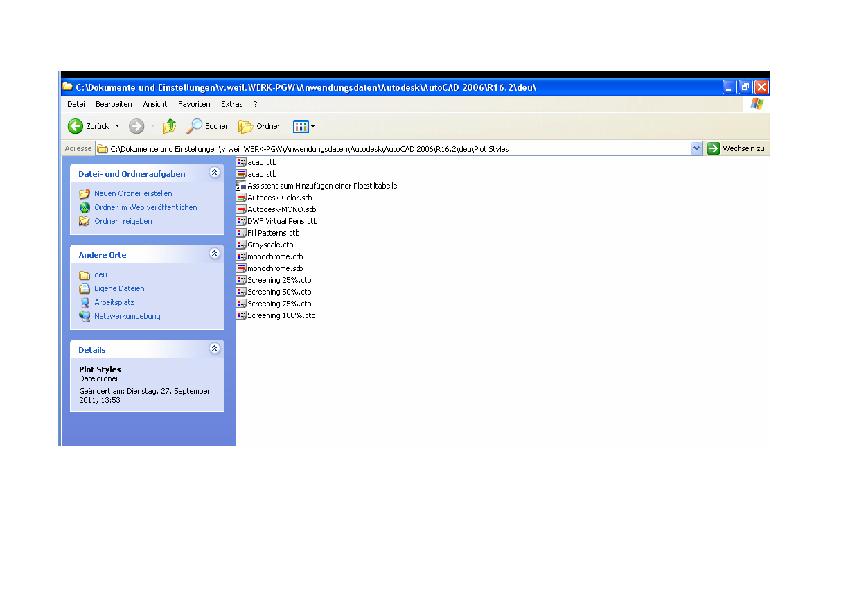
Task: Click Ordner freigeben link
Action: tap(124, 221)
